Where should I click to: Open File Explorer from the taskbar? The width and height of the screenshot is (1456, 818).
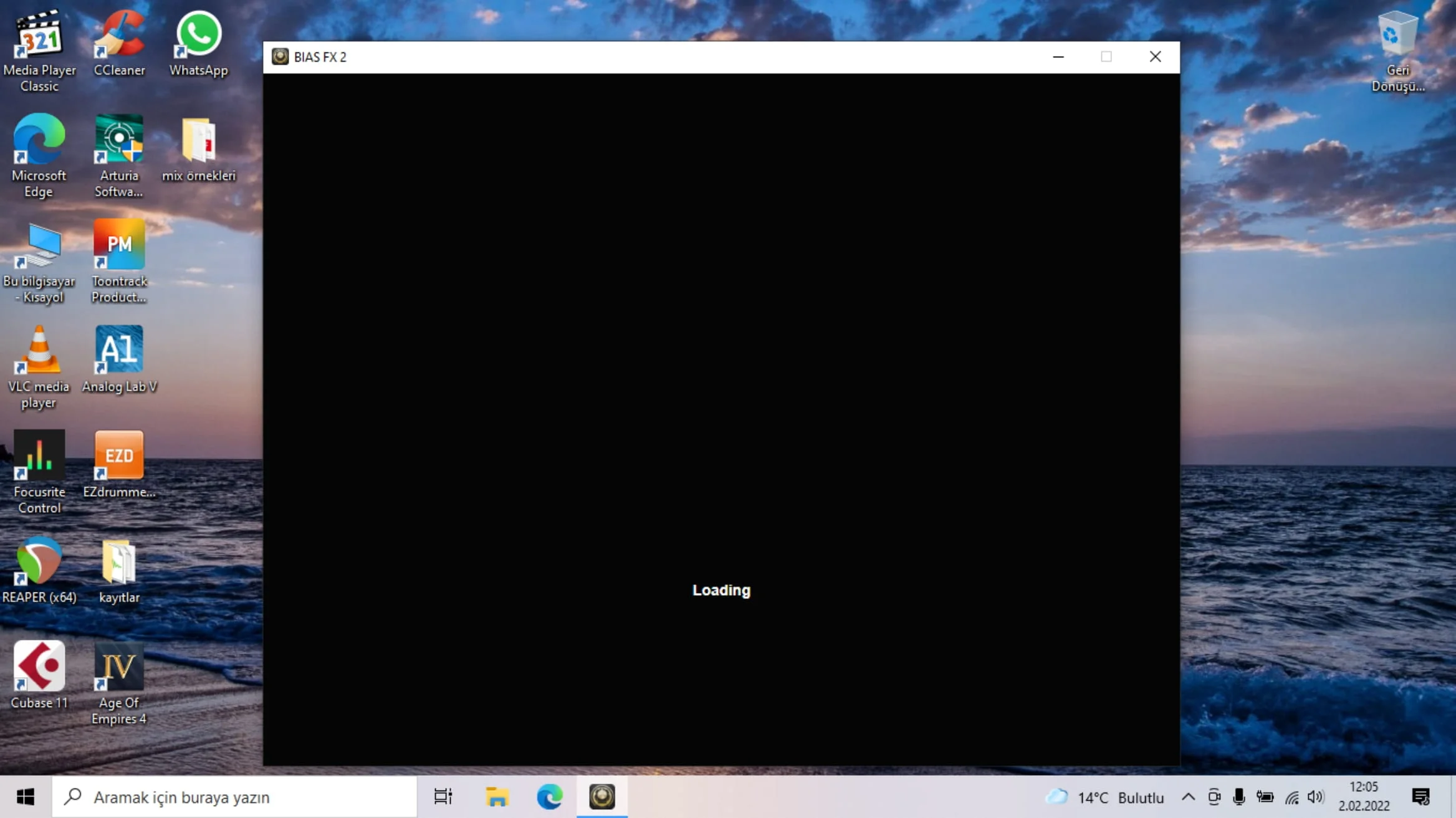pos(497,797)
